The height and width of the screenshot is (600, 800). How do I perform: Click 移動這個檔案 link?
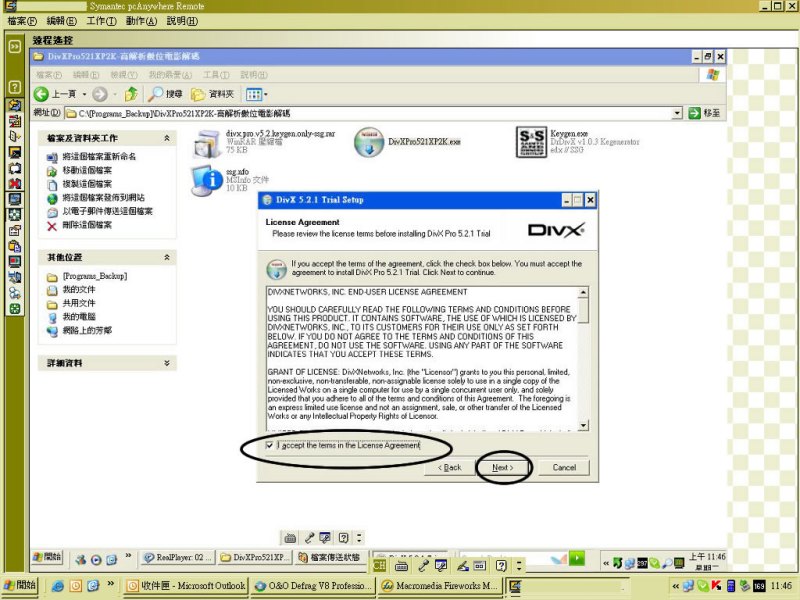87,170
